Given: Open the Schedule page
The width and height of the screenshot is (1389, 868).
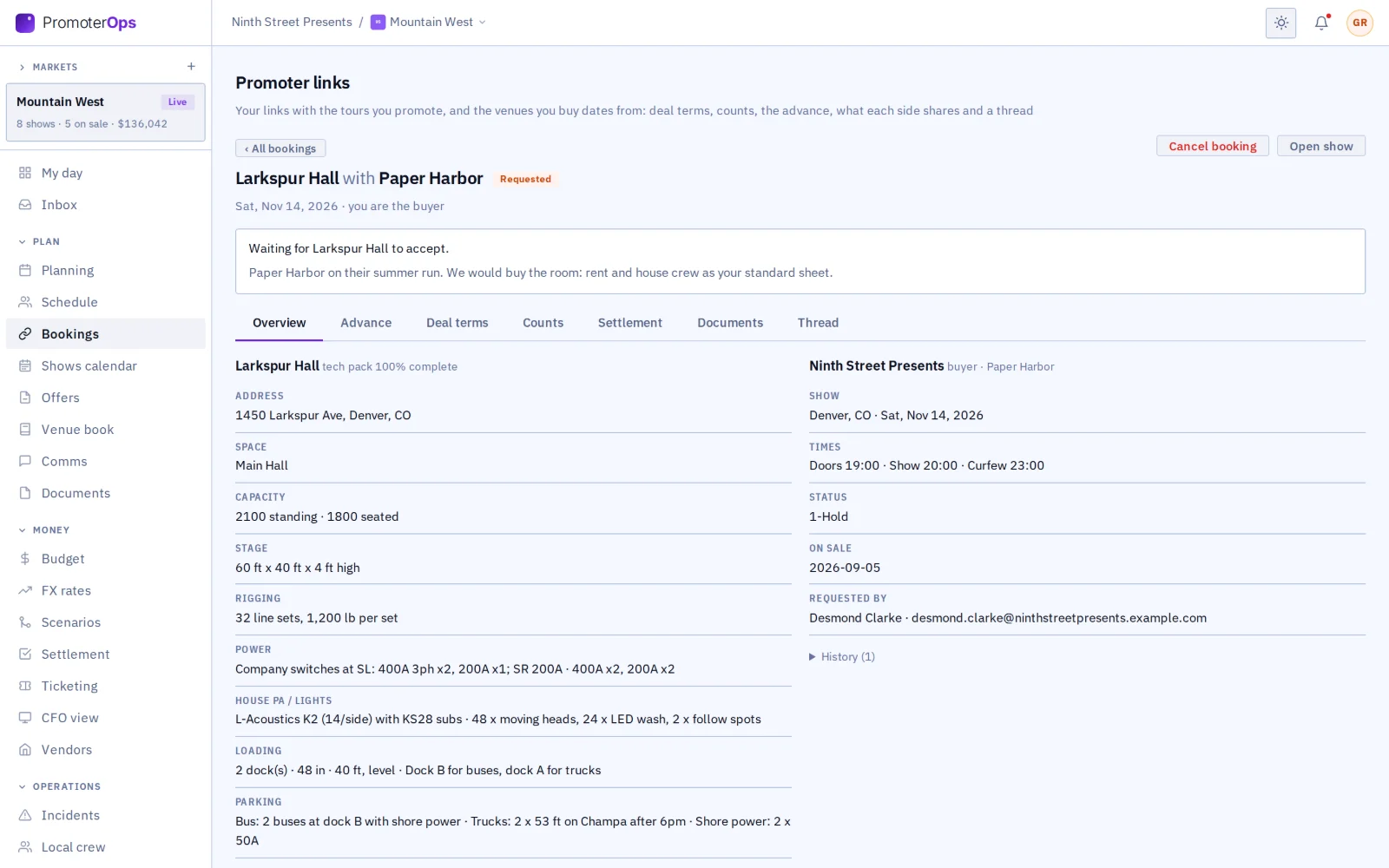Looking at the screenshot, I should tap(106, 302).
